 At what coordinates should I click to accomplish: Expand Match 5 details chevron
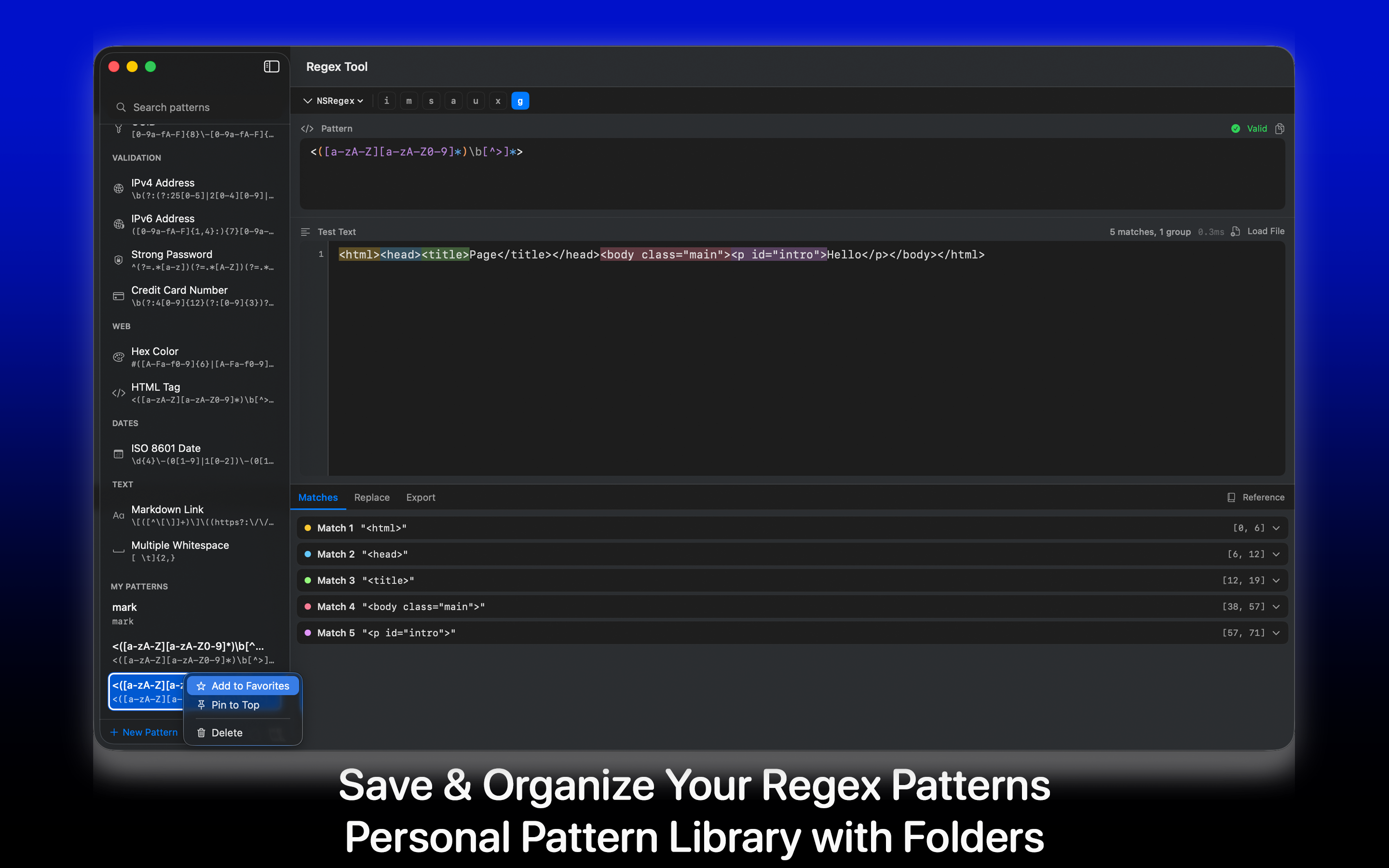pyautogui.click(x=1277, y=633)
